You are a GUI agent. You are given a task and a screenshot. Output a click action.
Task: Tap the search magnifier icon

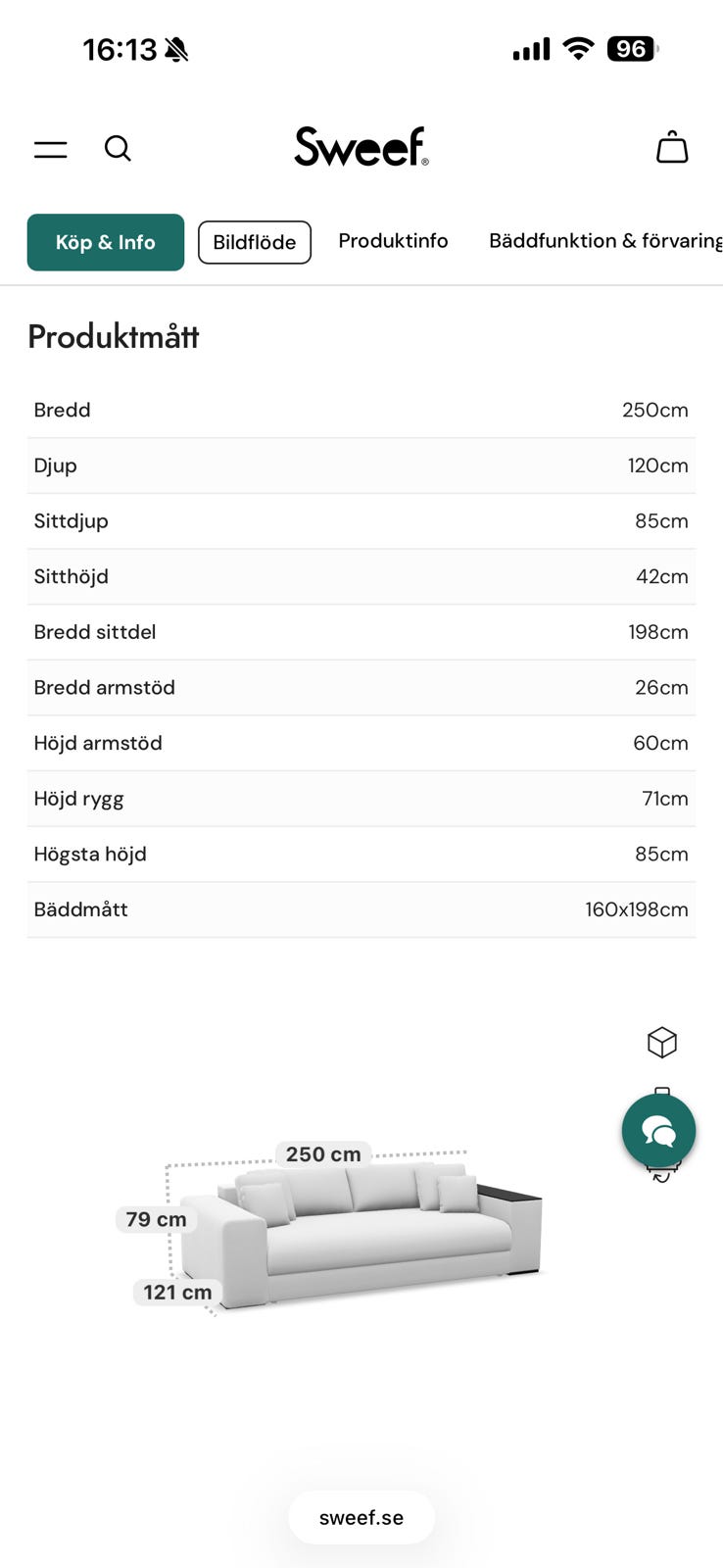click(x=118, y=148)
